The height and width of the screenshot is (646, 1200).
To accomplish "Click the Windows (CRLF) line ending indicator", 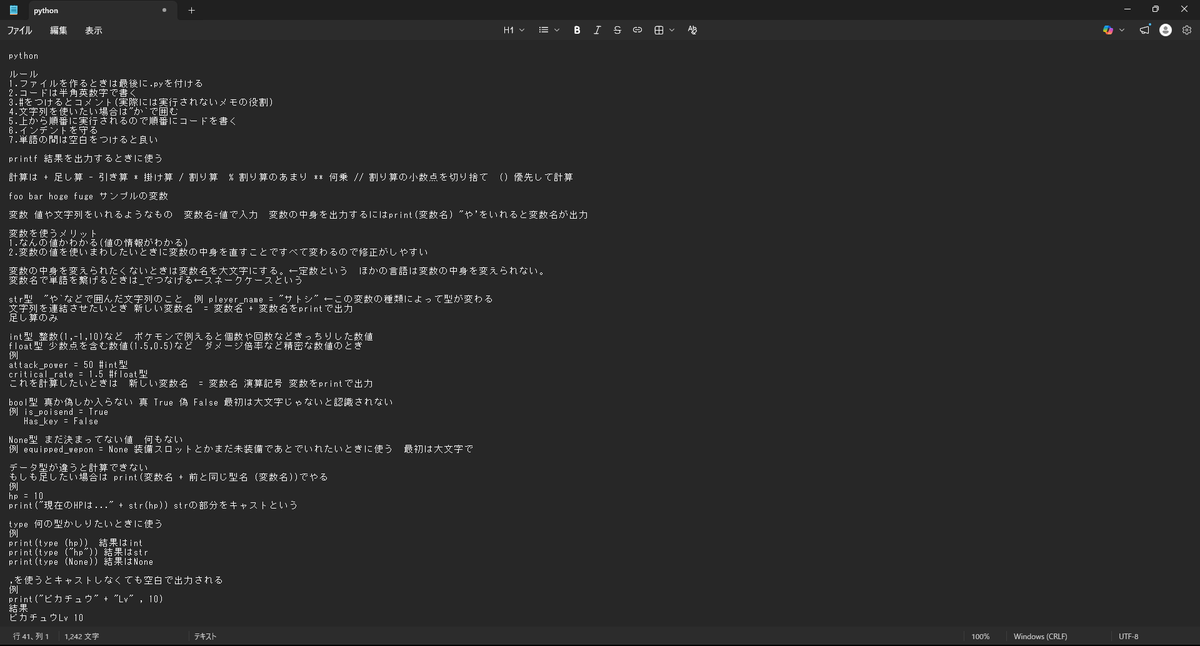I will point(1043,636).
